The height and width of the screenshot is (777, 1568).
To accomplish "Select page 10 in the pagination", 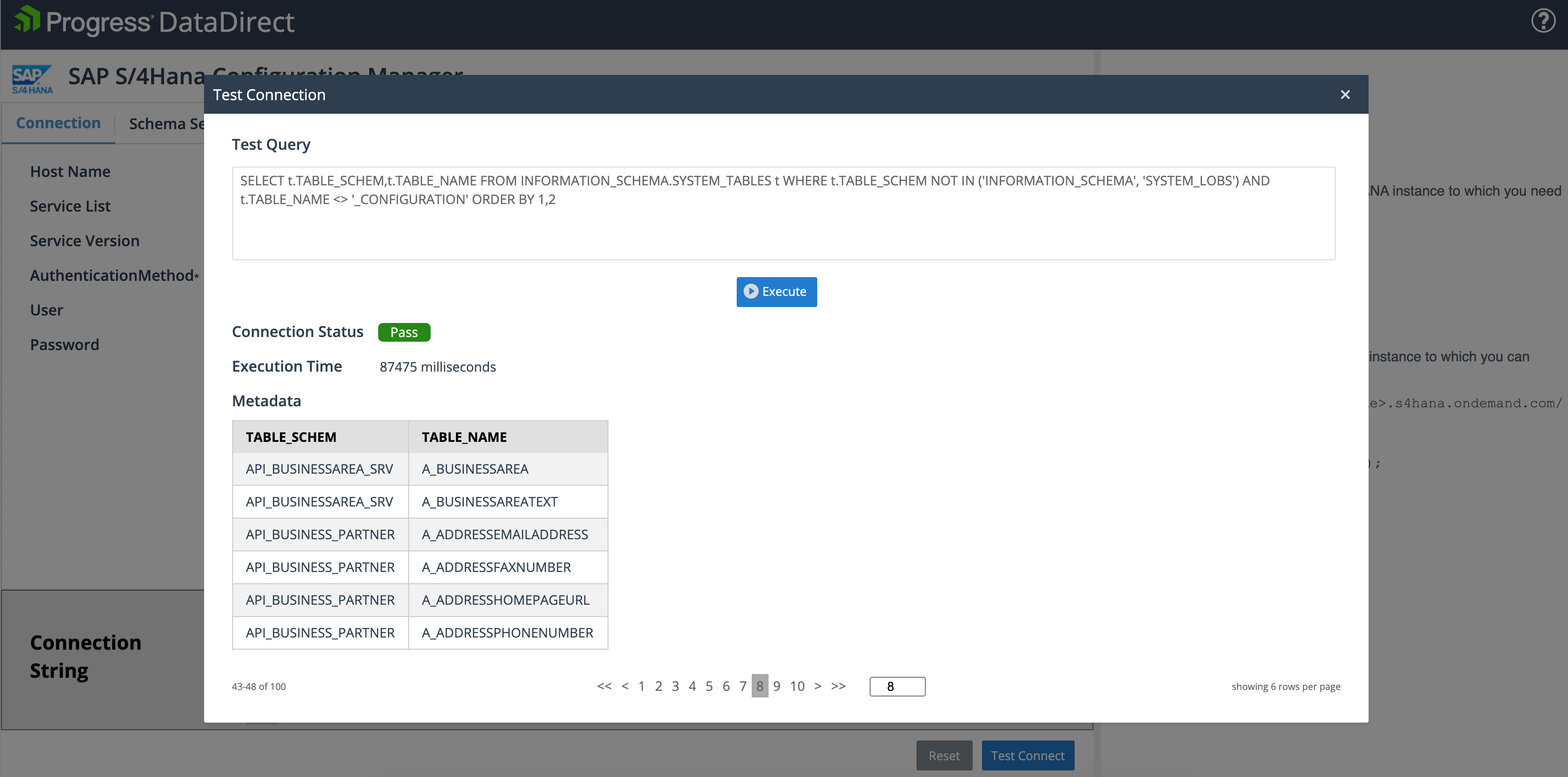I will pyautogui.click(x=798, y=686).
